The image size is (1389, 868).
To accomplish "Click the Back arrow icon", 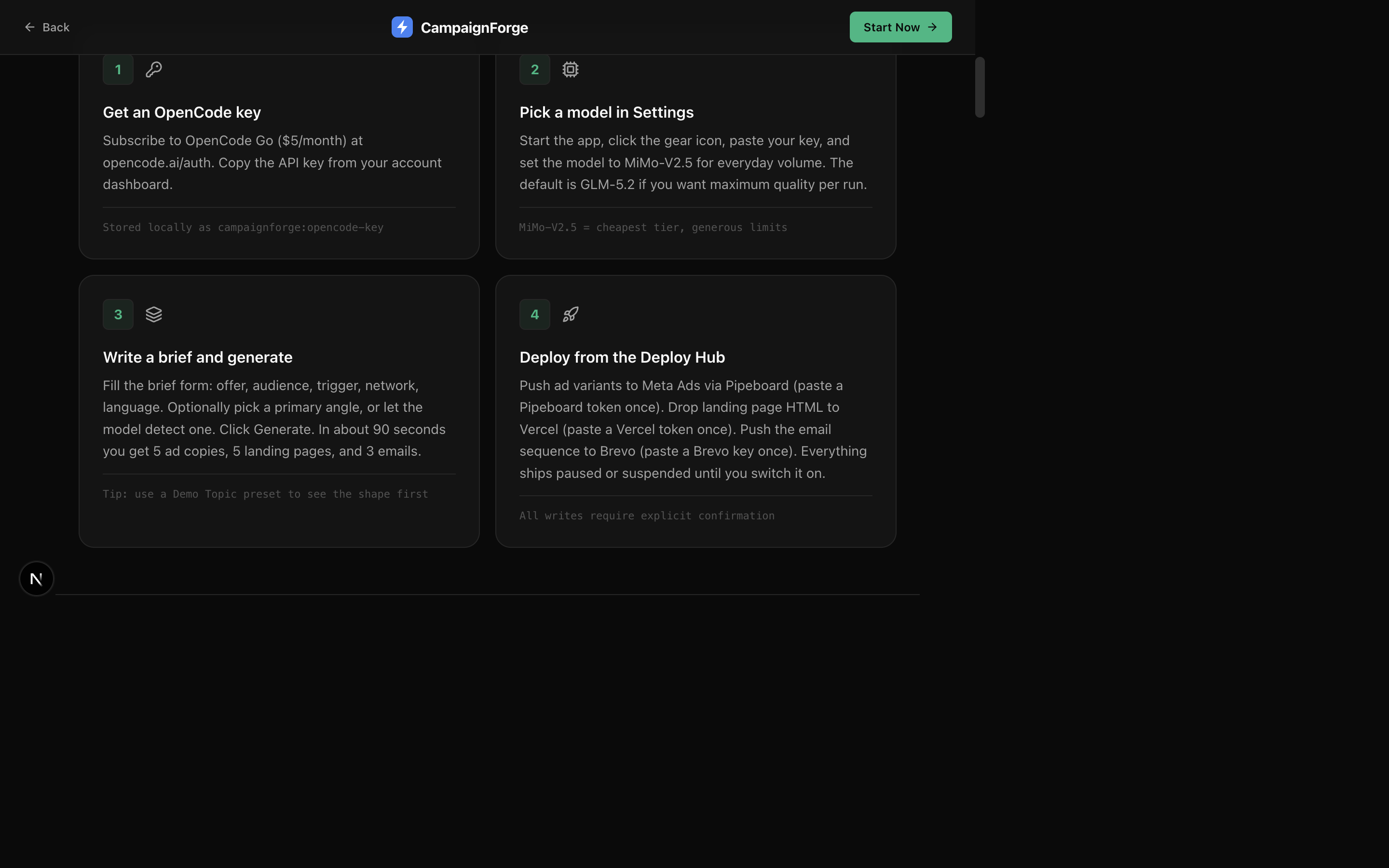I will coord(30,27).
